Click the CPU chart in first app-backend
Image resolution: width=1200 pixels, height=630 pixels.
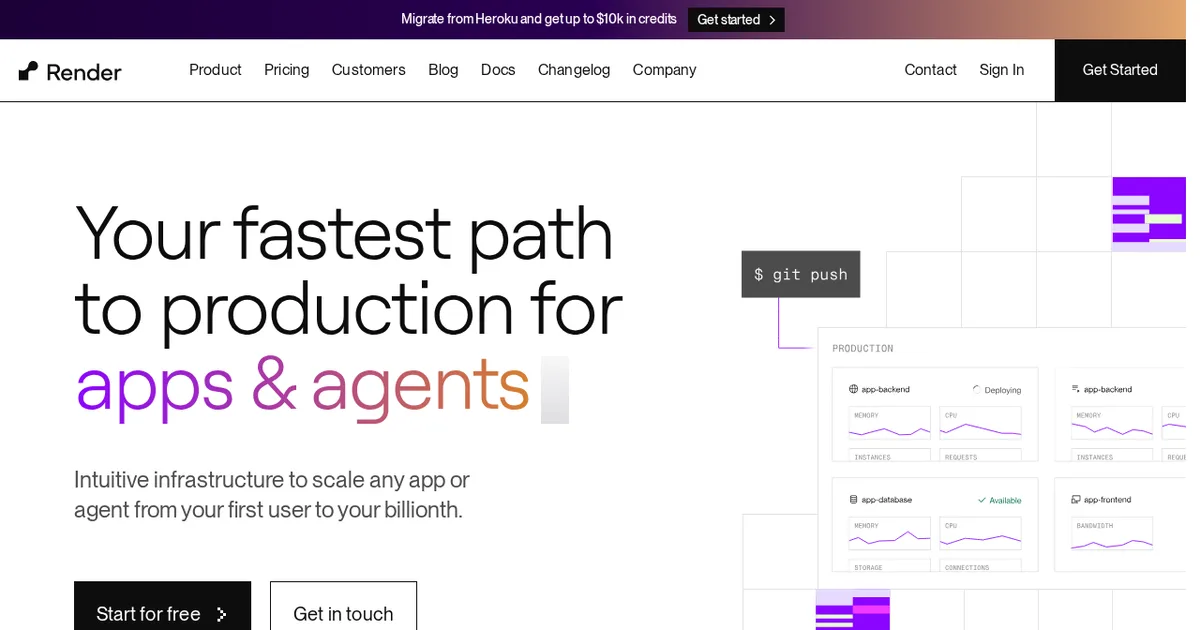[981, 423]
